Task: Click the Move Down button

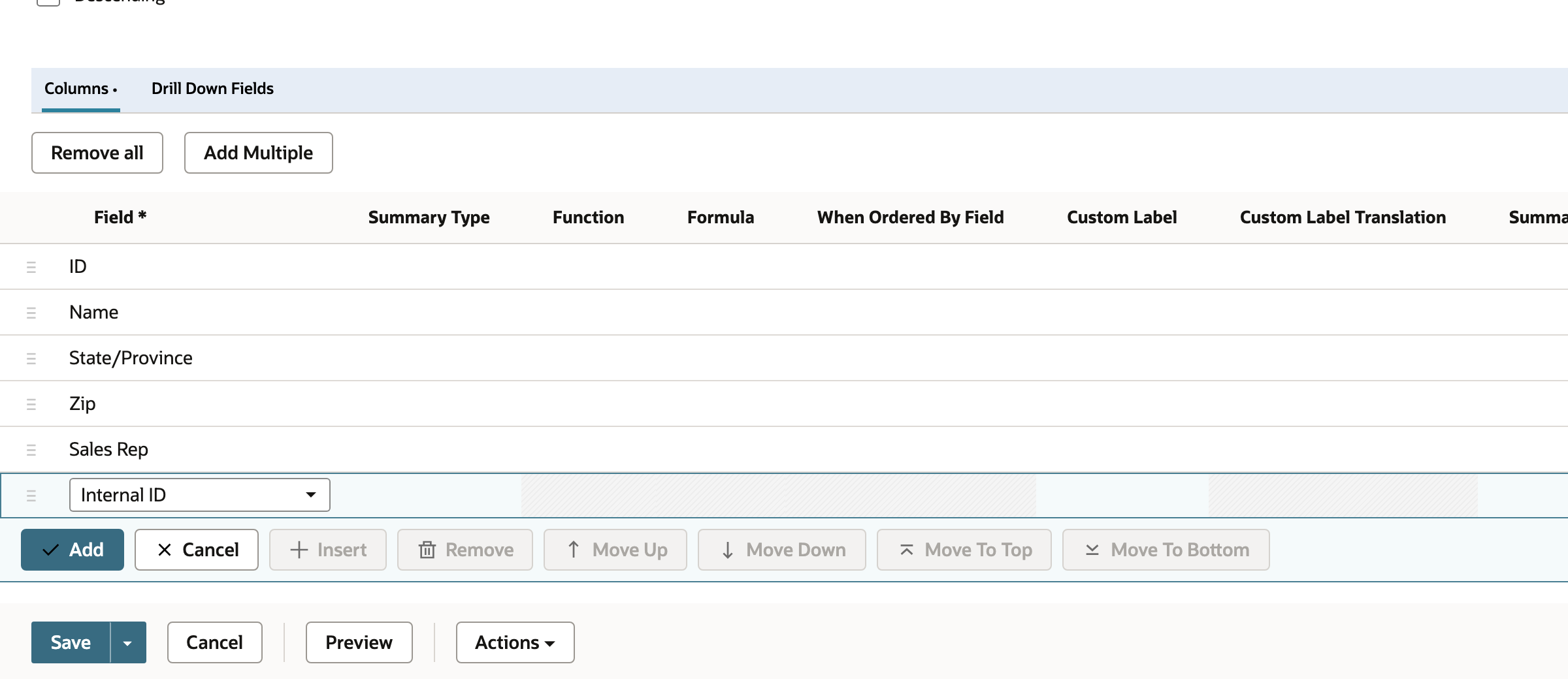Action: [x=782, y=550]
